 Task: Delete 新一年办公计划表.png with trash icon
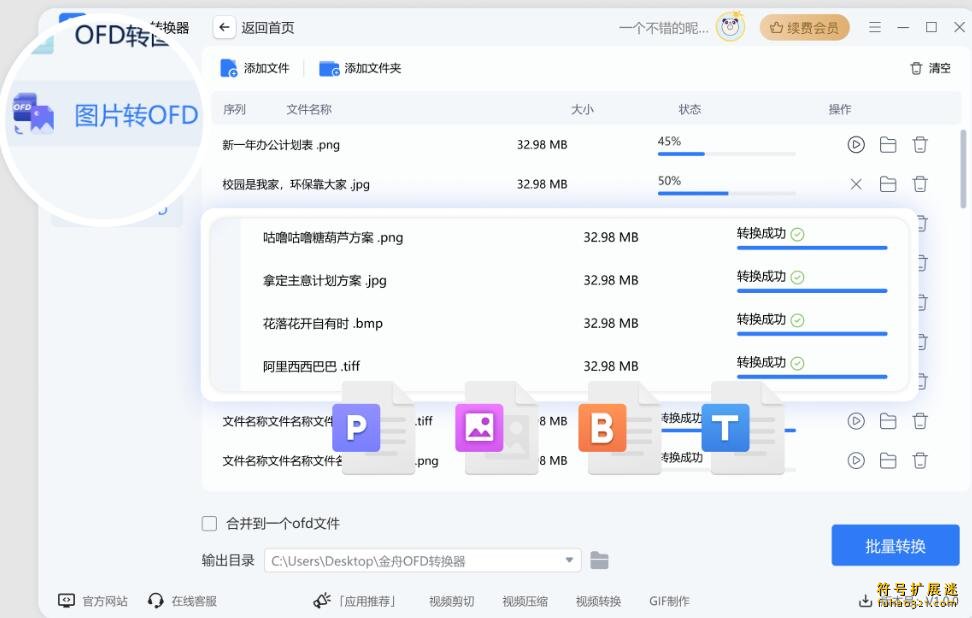920,144
